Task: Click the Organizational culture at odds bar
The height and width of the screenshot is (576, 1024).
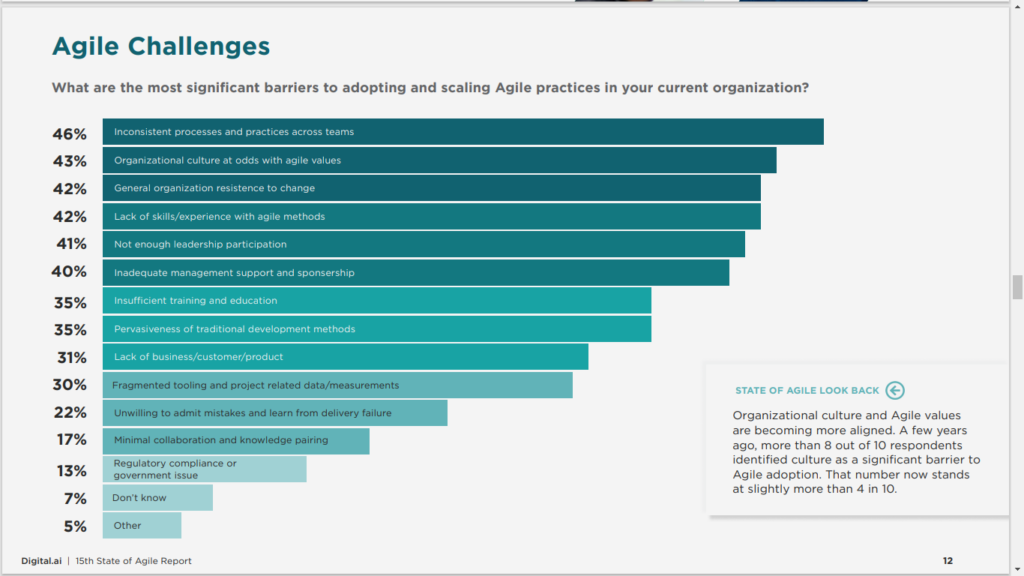Action: click(439, 160)
